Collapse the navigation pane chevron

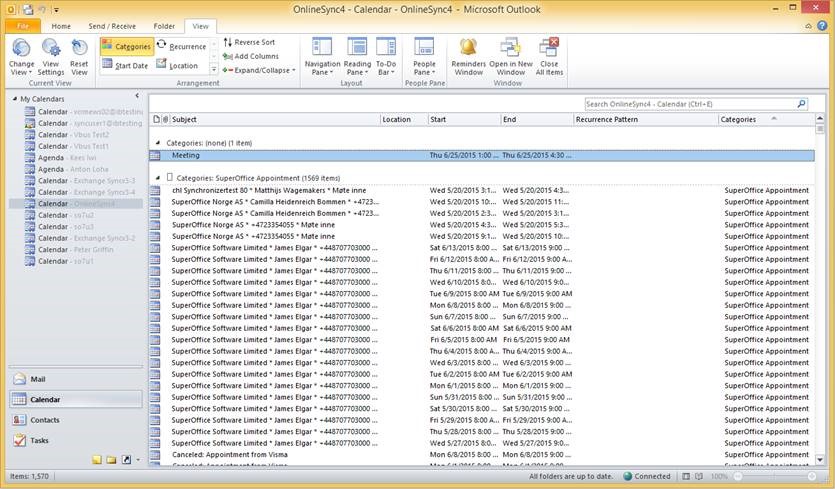pos(137,96)
